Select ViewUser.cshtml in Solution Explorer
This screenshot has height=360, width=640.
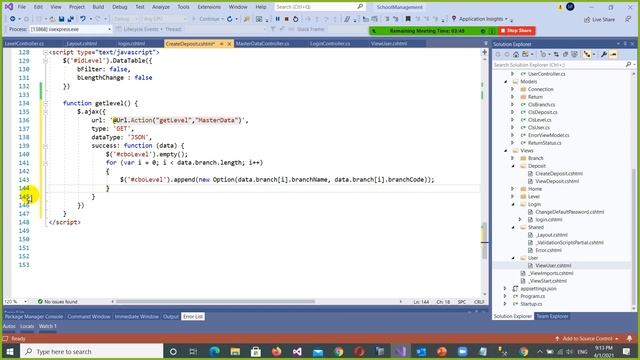553,266
